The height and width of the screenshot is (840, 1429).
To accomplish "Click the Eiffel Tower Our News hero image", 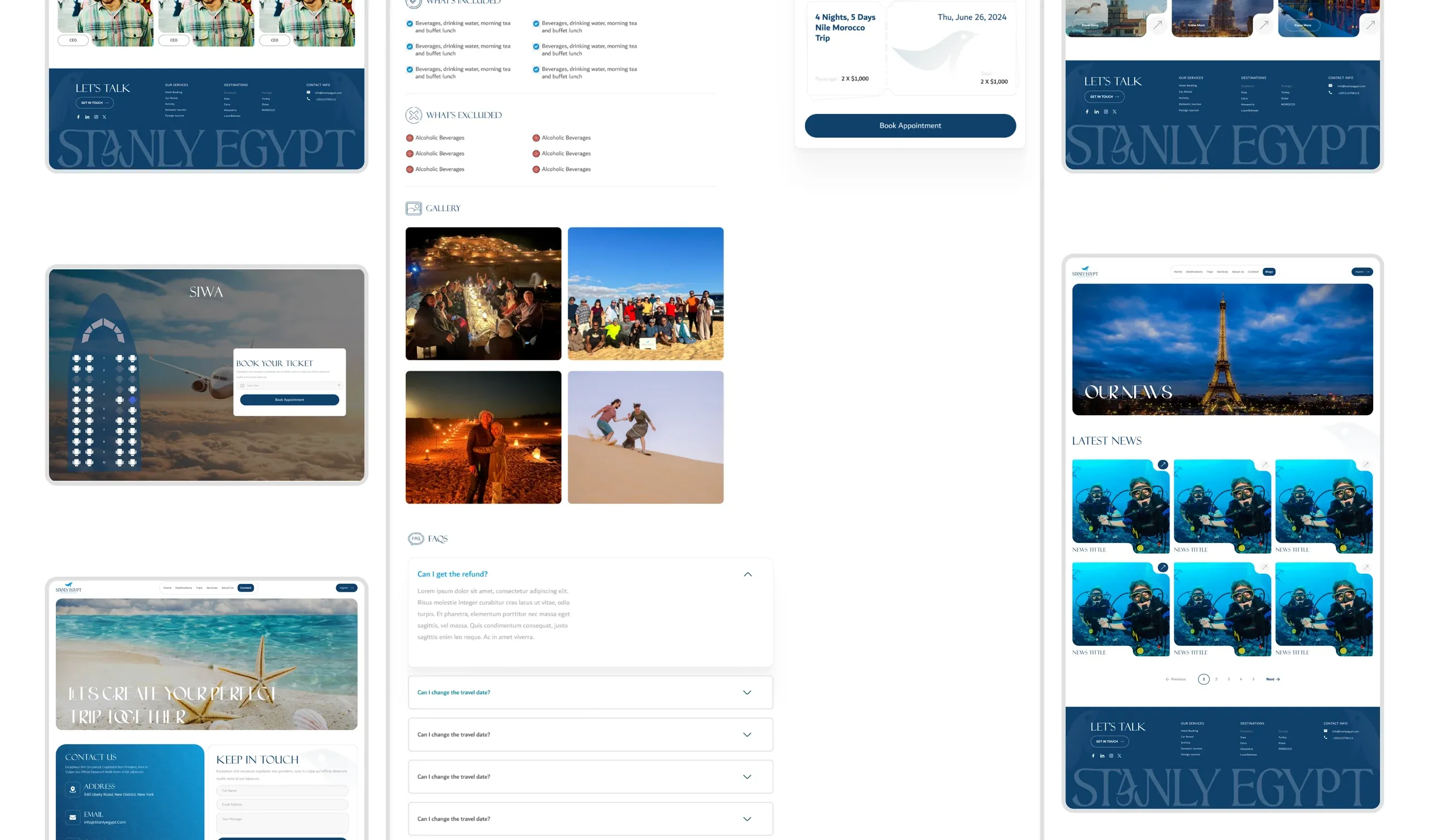I will click(x=1222, y=349).
